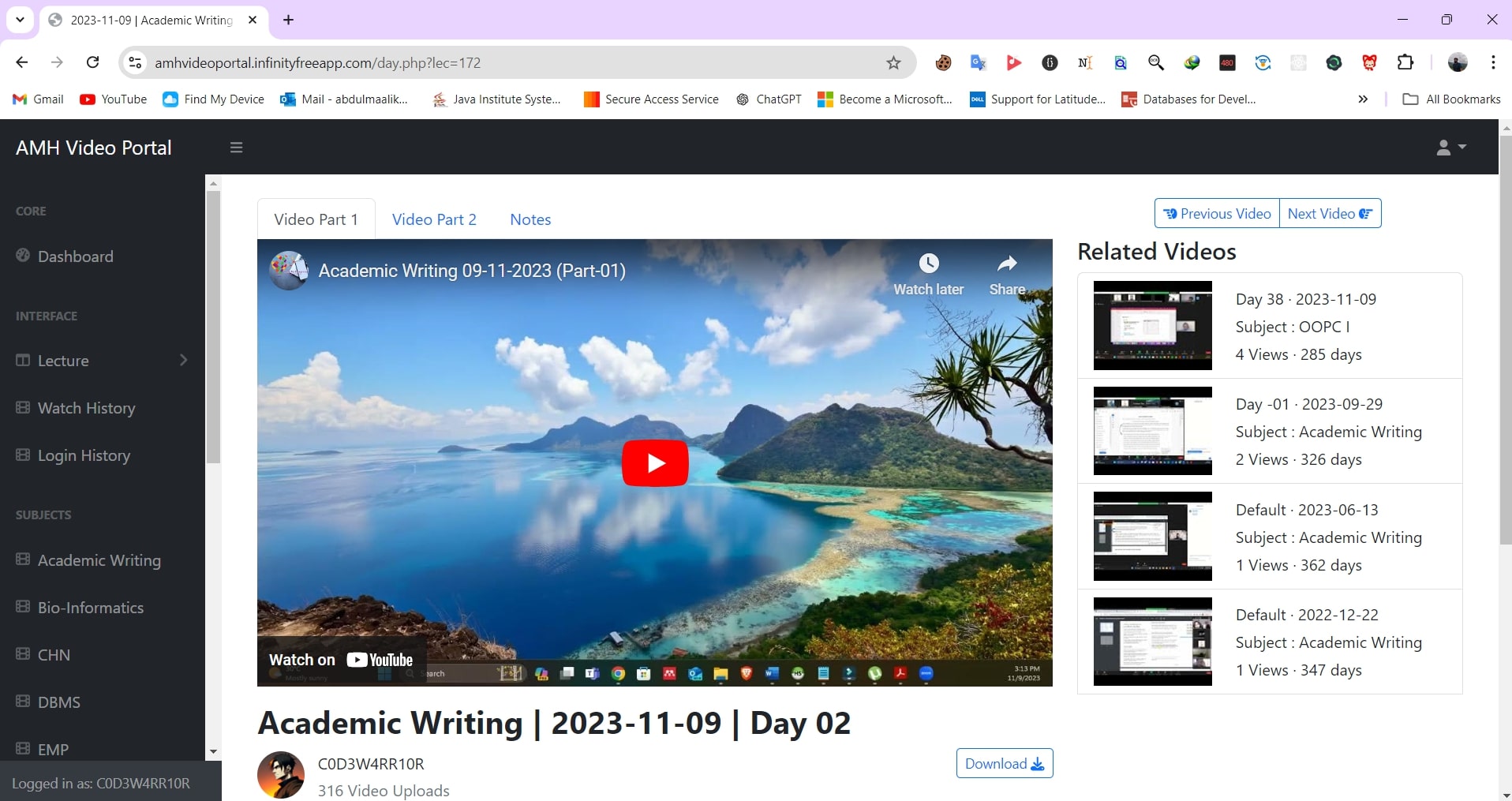
Task: Open the account dropdown in the portal header
Action: pos(1450,147)
